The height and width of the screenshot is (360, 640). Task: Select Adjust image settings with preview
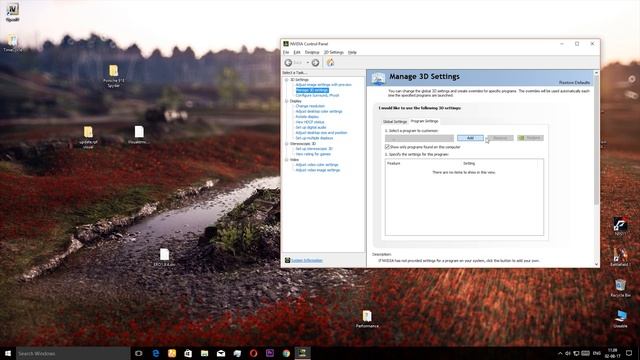tap(323, 84)
